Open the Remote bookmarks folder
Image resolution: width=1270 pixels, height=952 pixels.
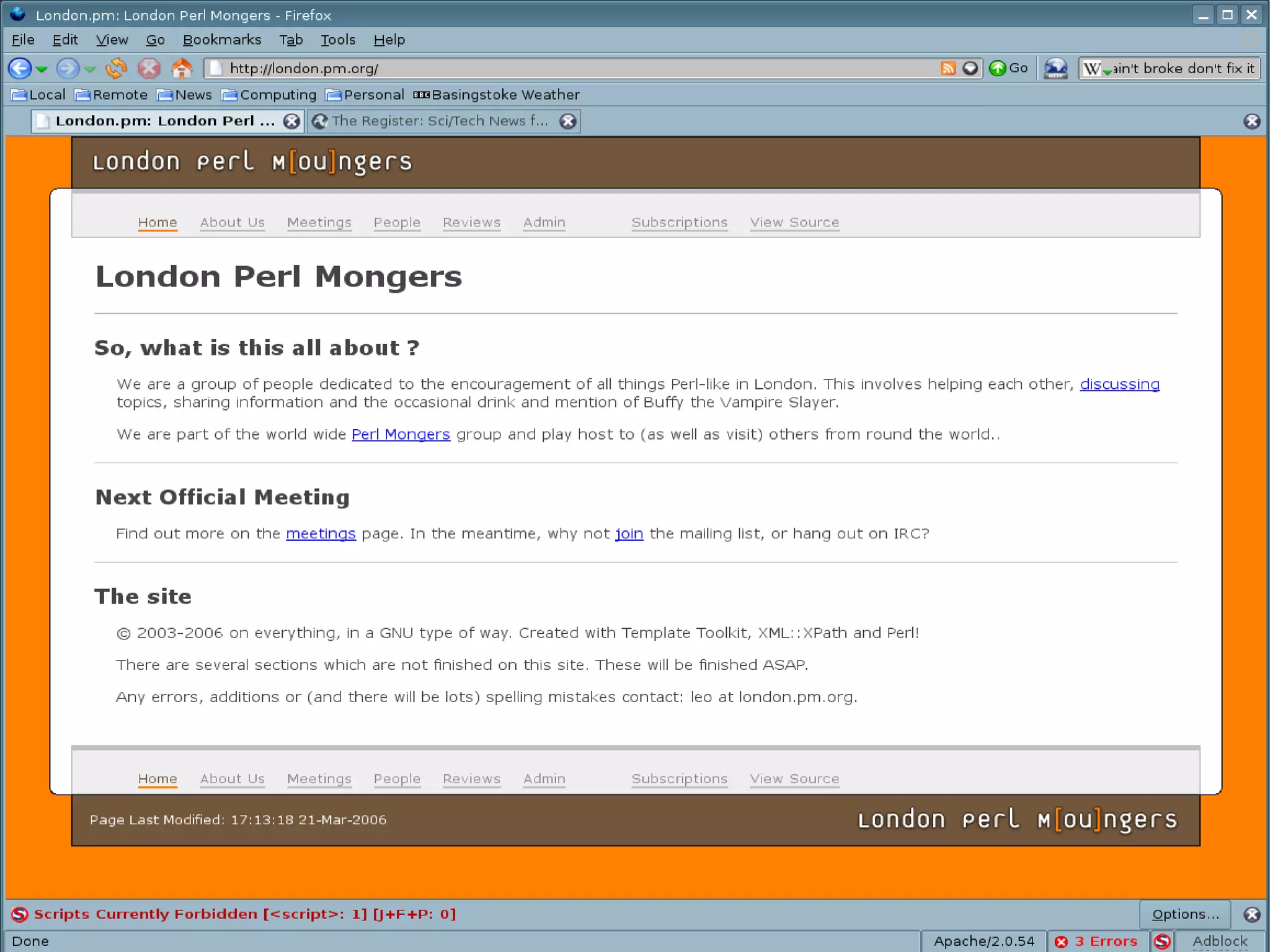coord(111,95)
